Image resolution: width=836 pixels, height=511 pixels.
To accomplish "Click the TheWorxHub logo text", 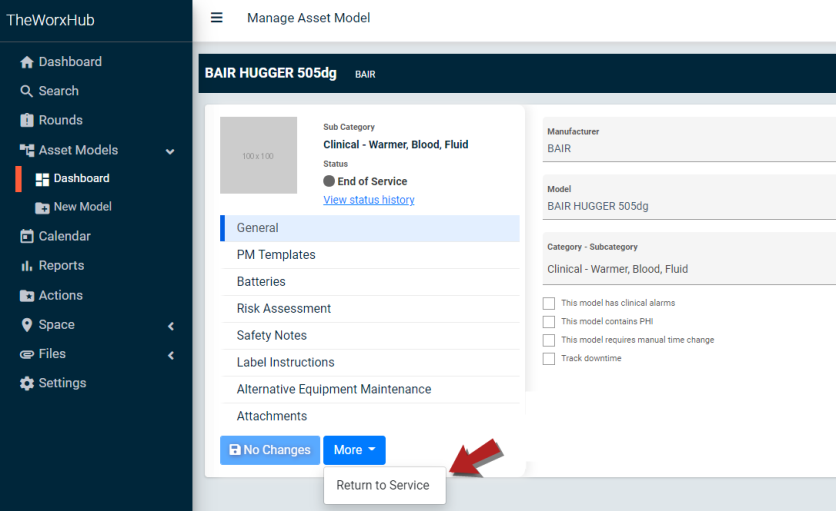I will [51, 20].
